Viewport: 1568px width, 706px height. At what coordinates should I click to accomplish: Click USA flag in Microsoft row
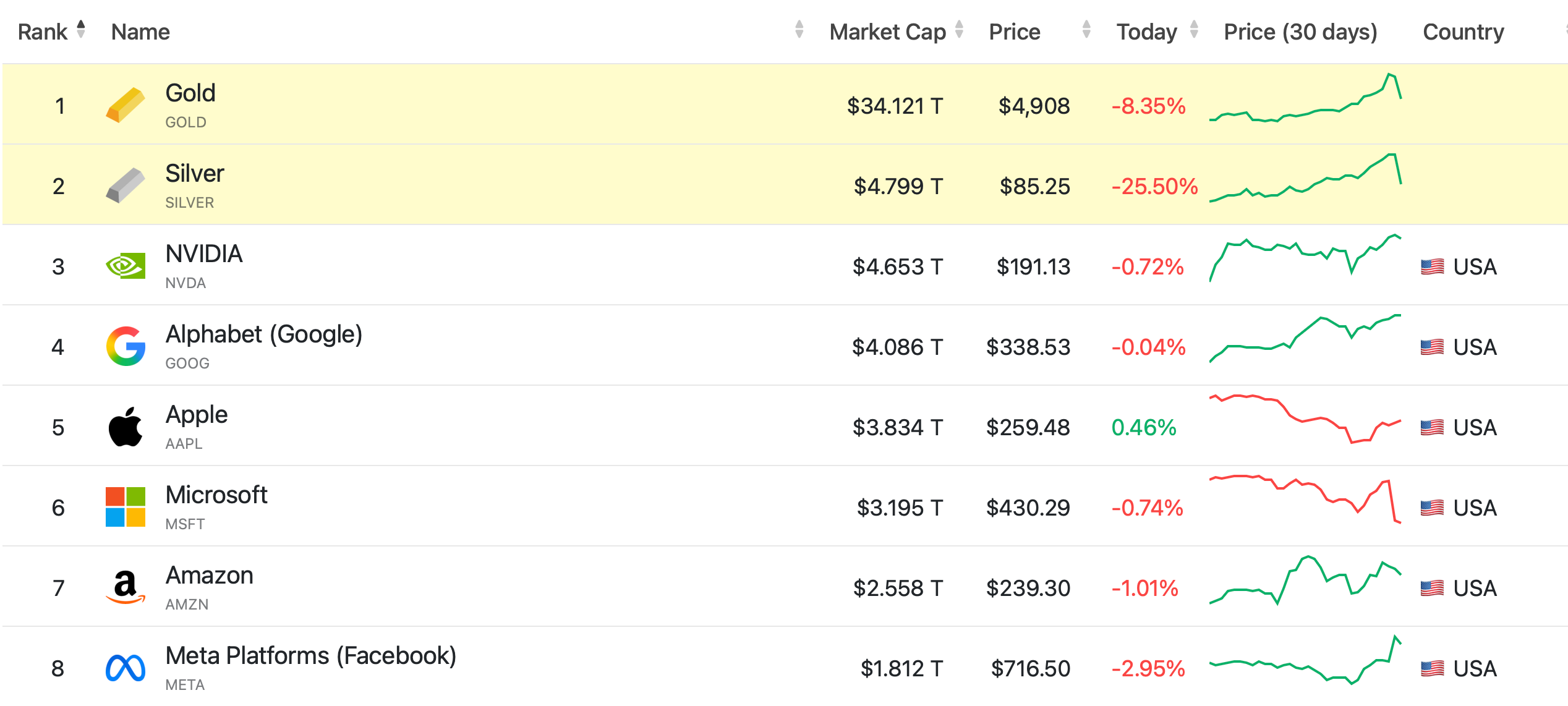click(x=1432, y=508)
